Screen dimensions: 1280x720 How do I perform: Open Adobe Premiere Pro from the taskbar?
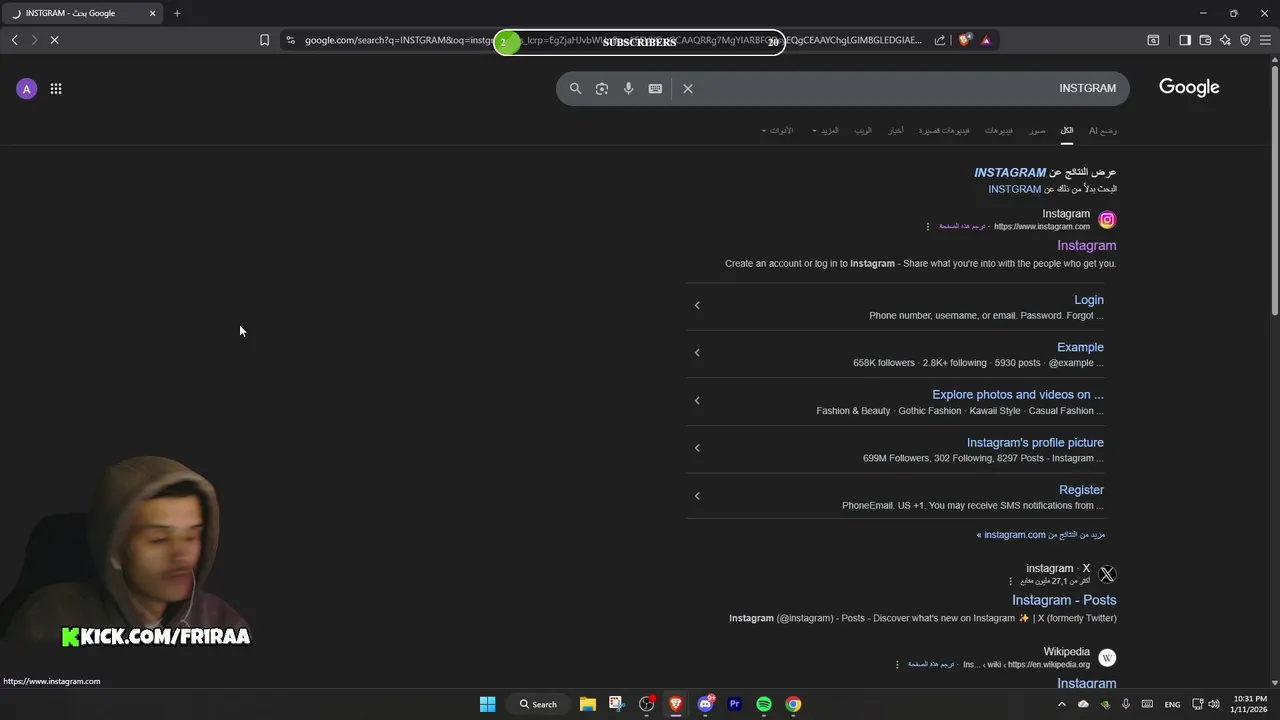[735, 704]
